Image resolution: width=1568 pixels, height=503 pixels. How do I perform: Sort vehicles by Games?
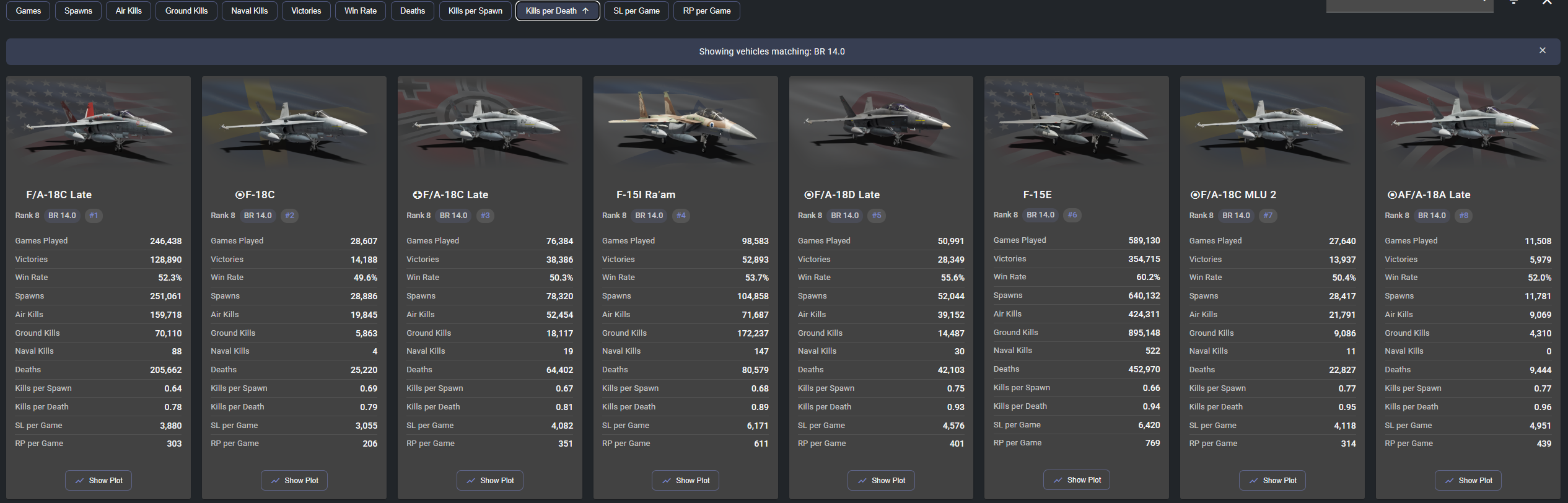pos(28,11)
